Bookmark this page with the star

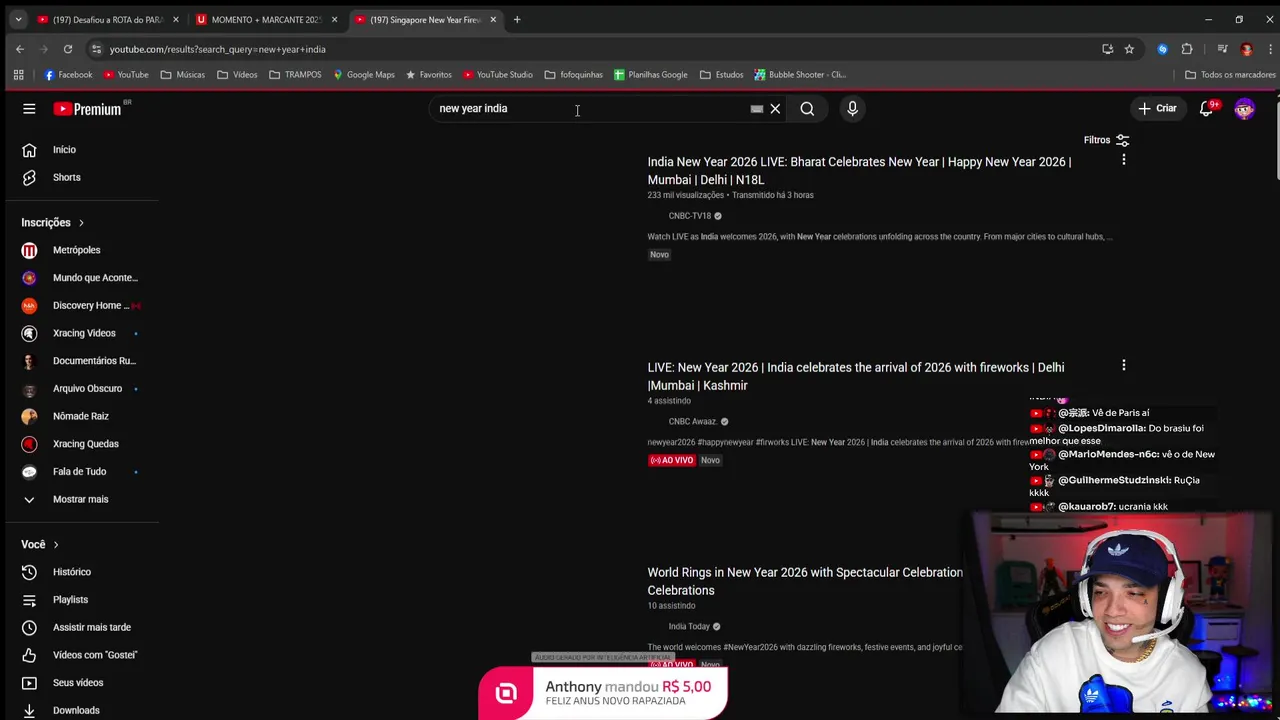pos(1129,49)
